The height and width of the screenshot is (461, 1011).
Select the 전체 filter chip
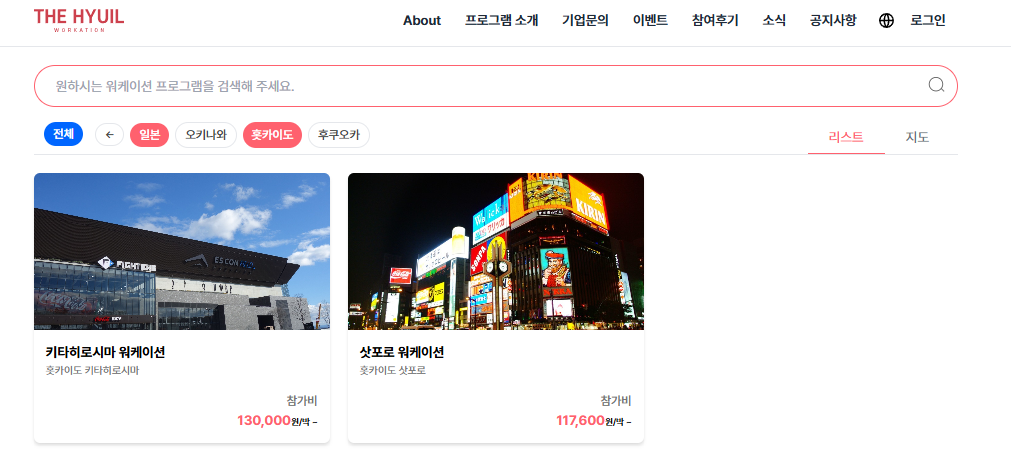point(63,134)
